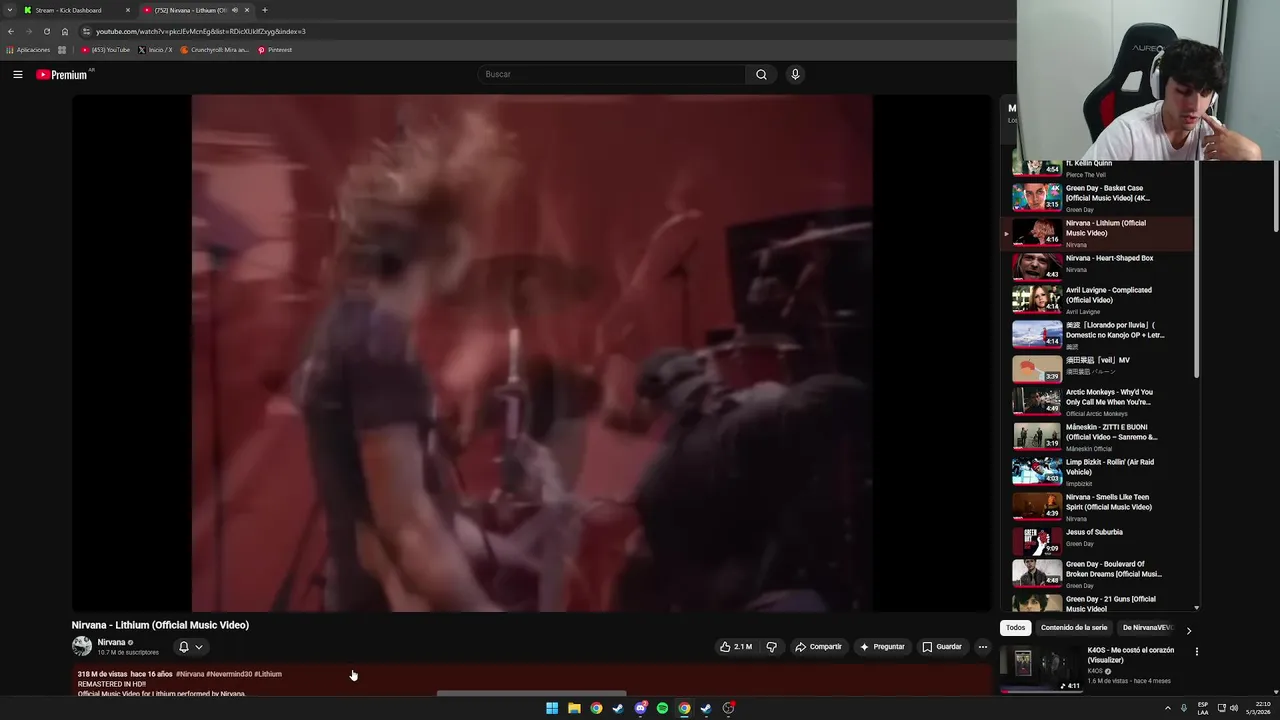Image resolution: width=1280 pixels, height=720 pixels.
Task: Open the Windows Start menu
Action: [552, 708]
